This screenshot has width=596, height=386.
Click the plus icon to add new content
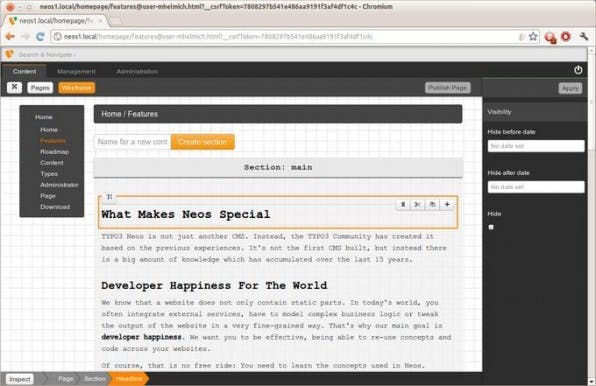[447, 204]
